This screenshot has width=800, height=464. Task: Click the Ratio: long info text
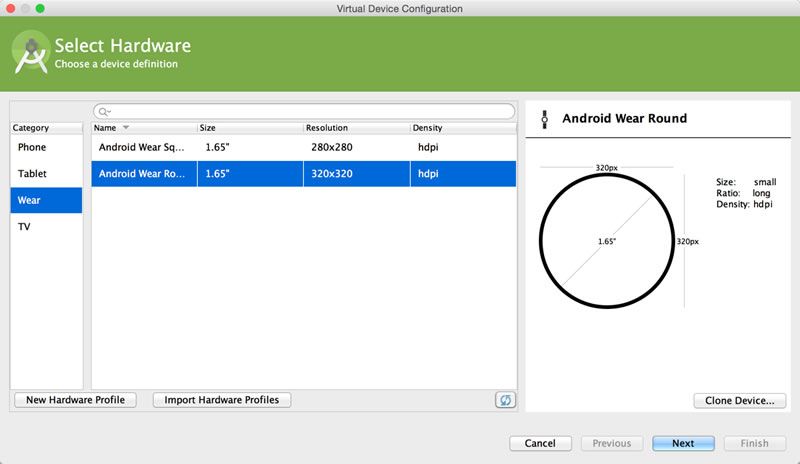(743, 193)
